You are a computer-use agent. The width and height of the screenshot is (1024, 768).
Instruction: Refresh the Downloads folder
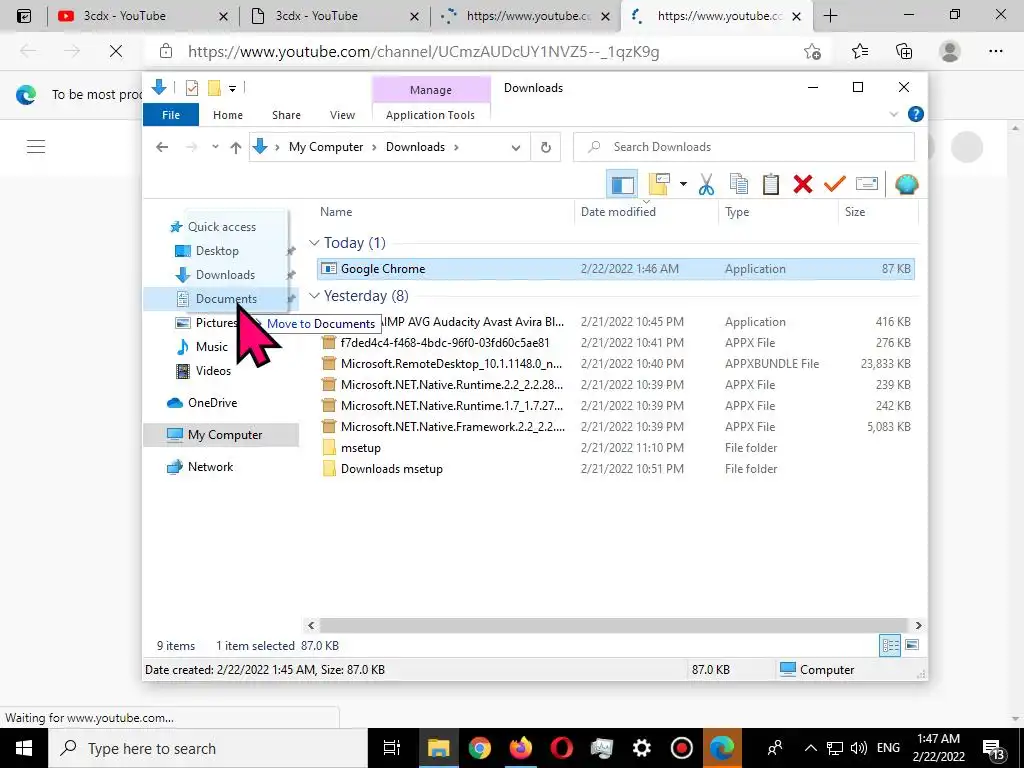coord(546,148)
